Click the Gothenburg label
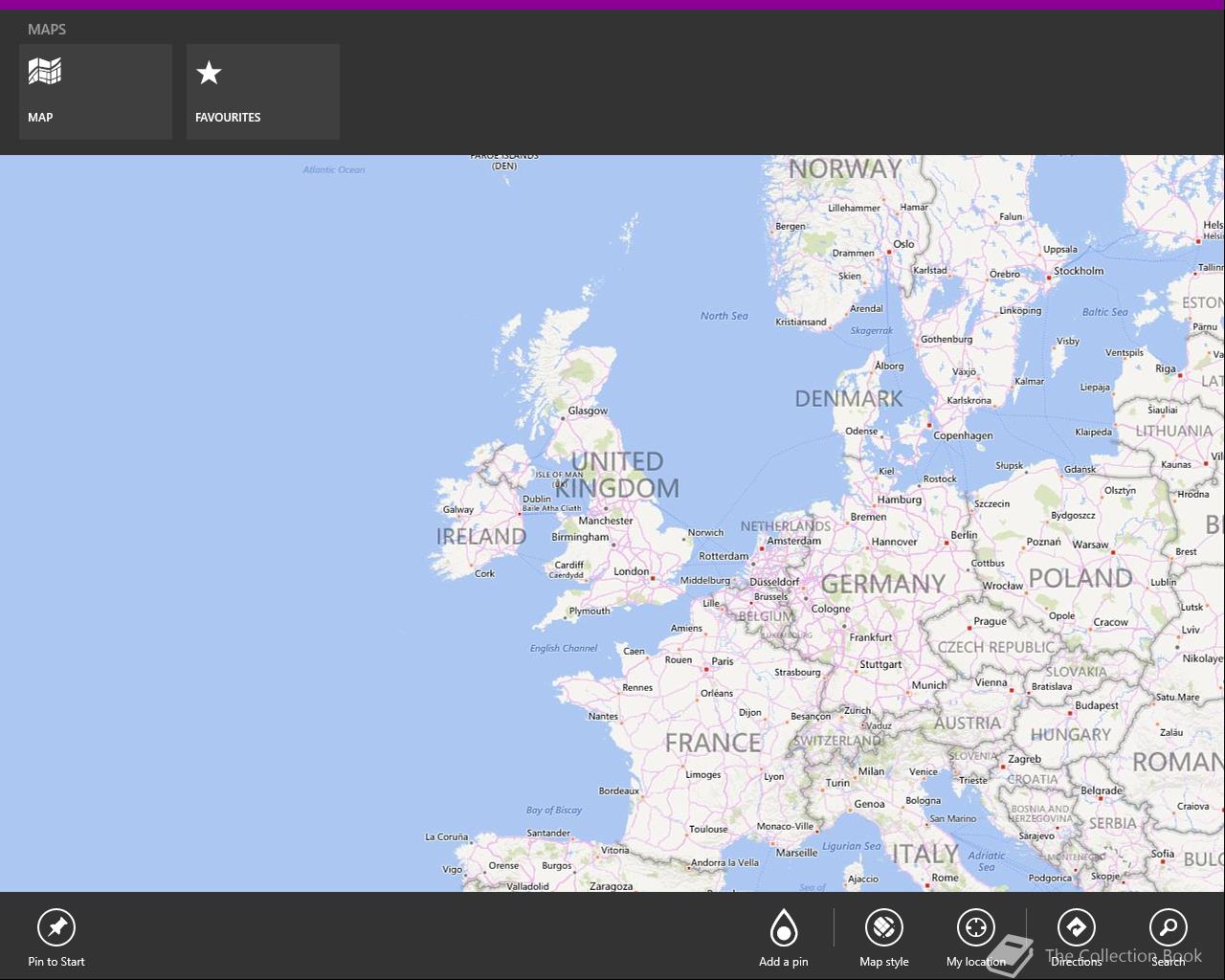Viewport: 1225px width, 980px height. coord(947,340)
